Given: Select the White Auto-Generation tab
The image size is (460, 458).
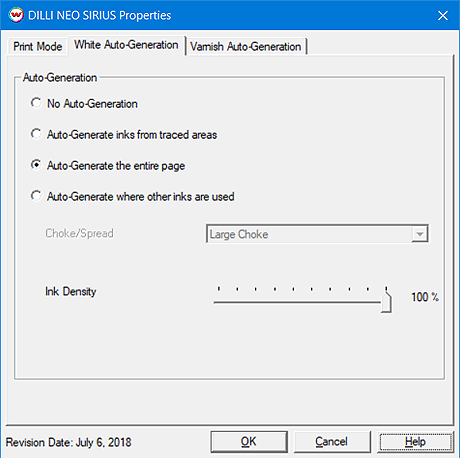Looking at the screenshot, I should pyautogui.click(x=126, y=45).
